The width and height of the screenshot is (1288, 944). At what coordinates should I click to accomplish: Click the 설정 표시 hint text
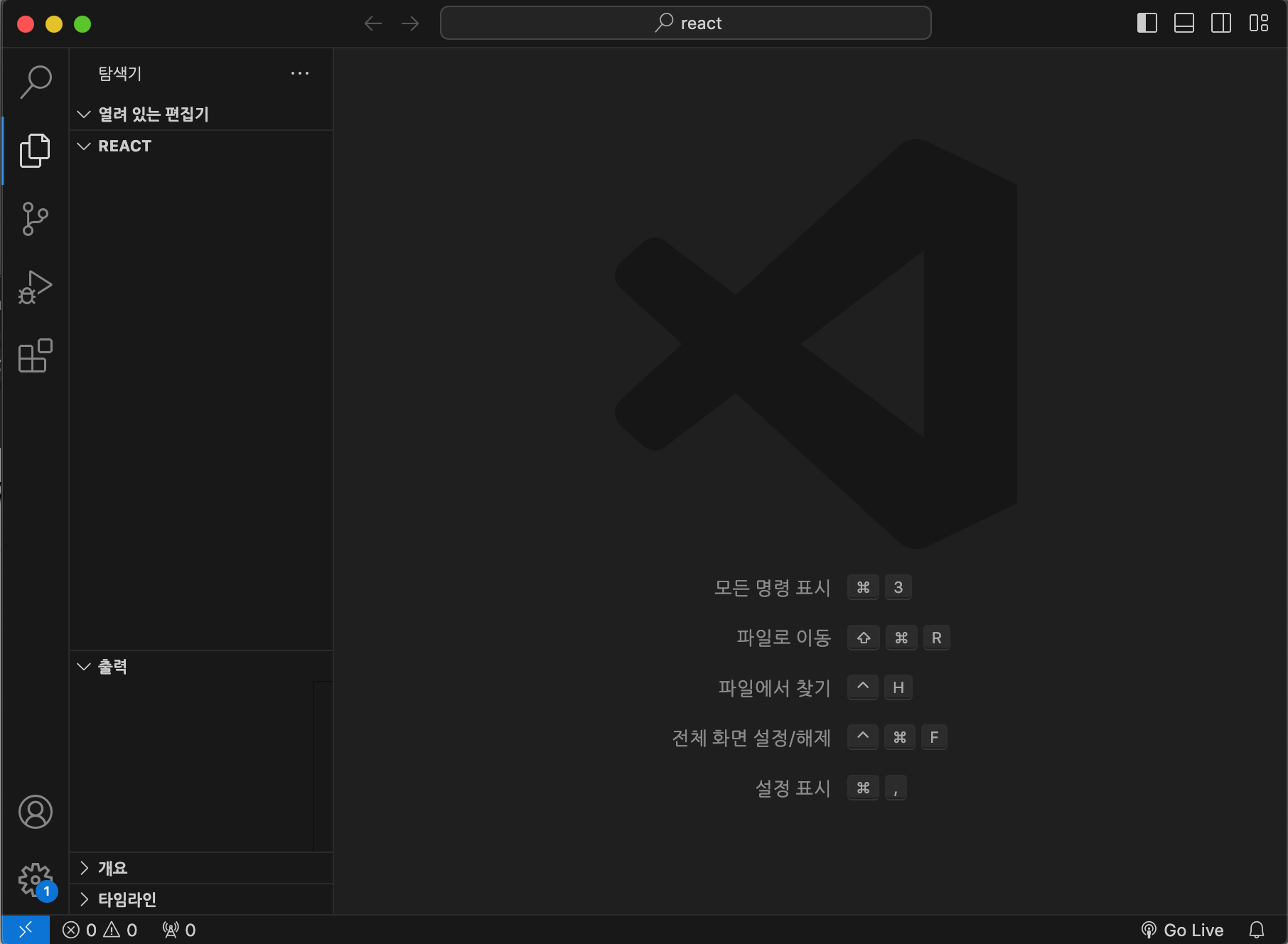[x=793, y=788]
